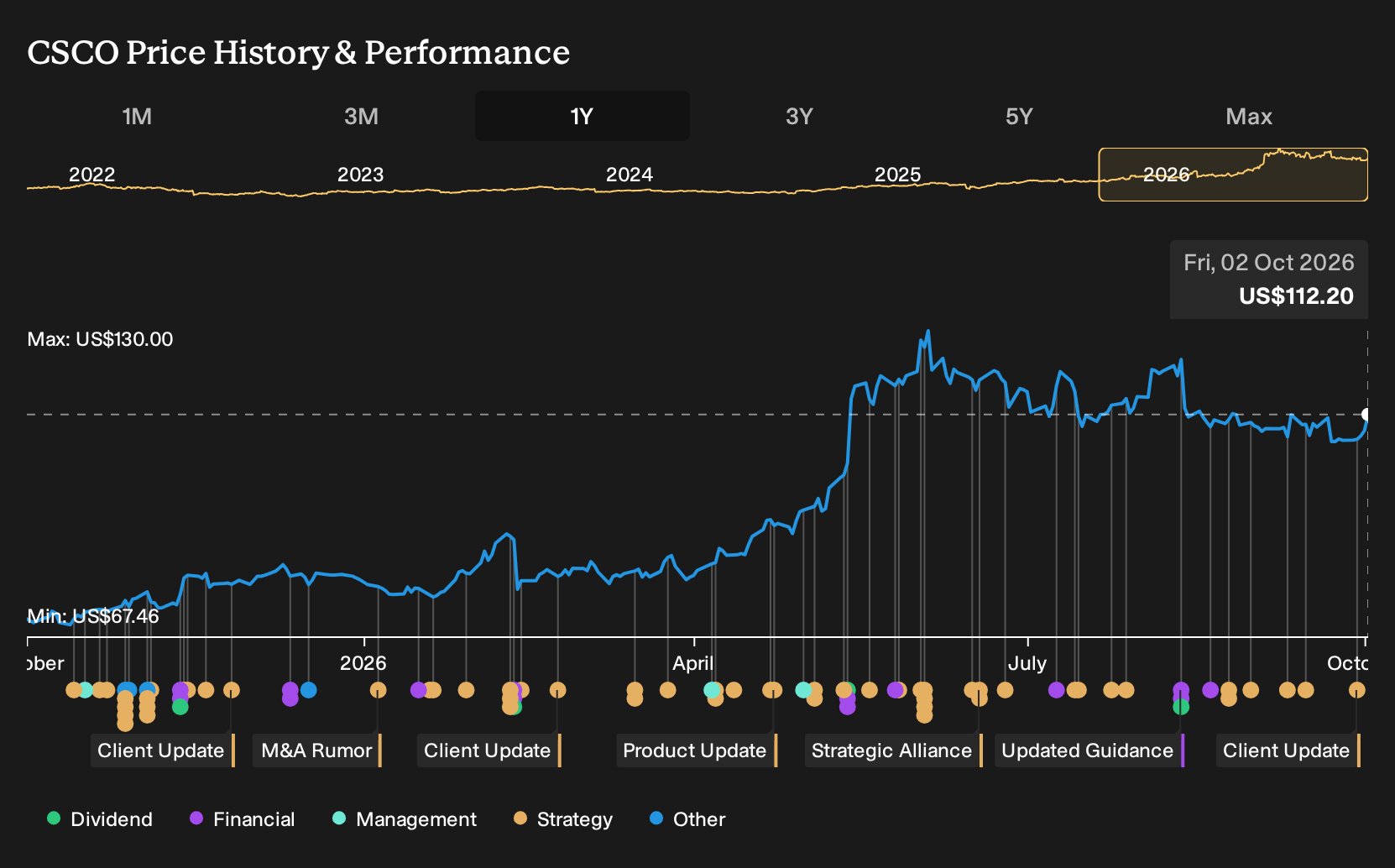Switch to the 1M time range
Image resolution: width=1395 pixels, height=868 pixels.
(x=137, y=116)
